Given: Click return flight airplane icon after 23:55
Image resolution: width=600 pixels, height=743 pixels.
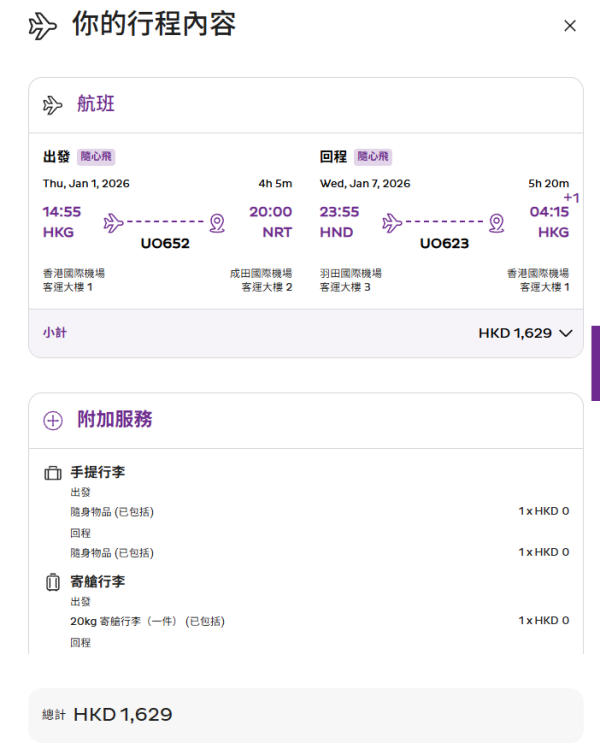Looking at the screenshot, I should click(x=391, y=221).
